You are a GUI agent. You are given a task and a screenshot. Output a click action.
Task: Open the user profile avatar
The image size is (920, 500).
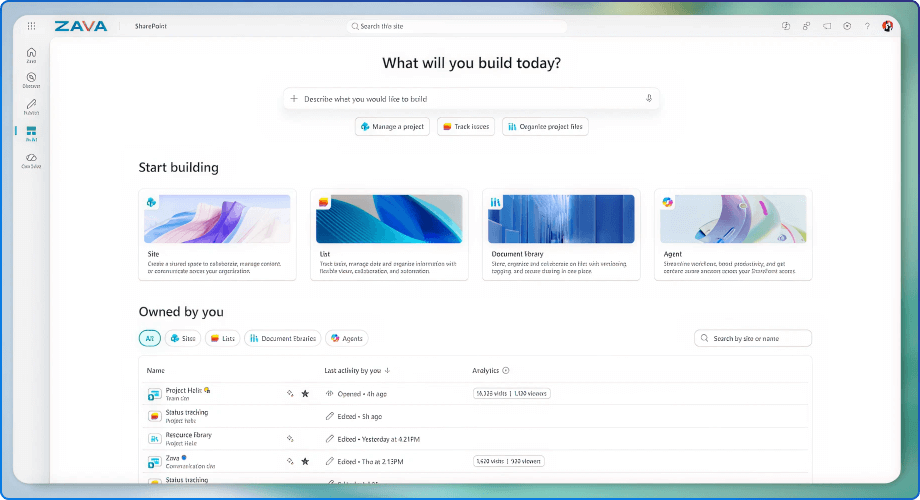coord(887,26)
